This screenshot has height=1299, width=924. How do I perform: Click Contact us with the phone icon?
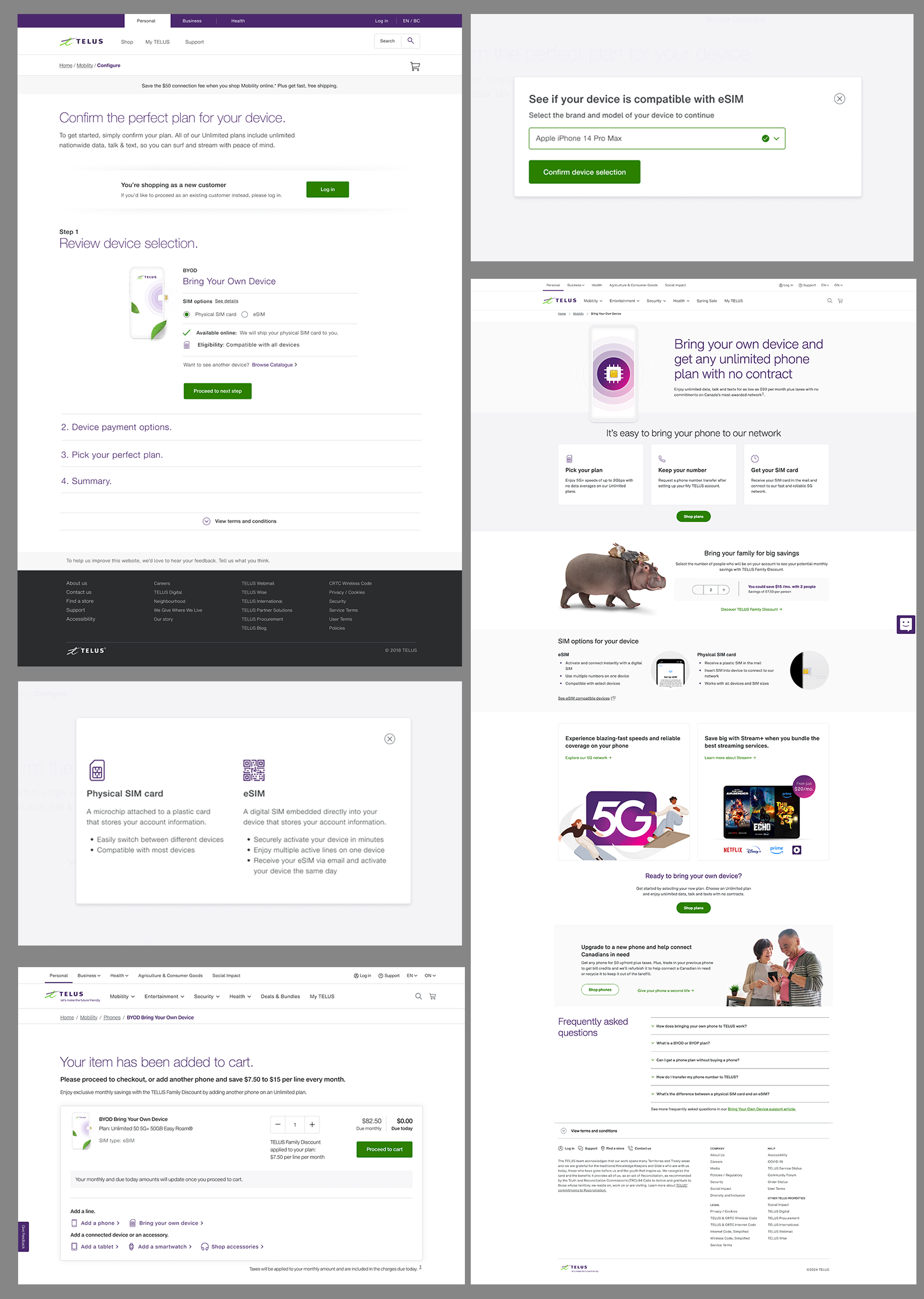coord(639,1148)
